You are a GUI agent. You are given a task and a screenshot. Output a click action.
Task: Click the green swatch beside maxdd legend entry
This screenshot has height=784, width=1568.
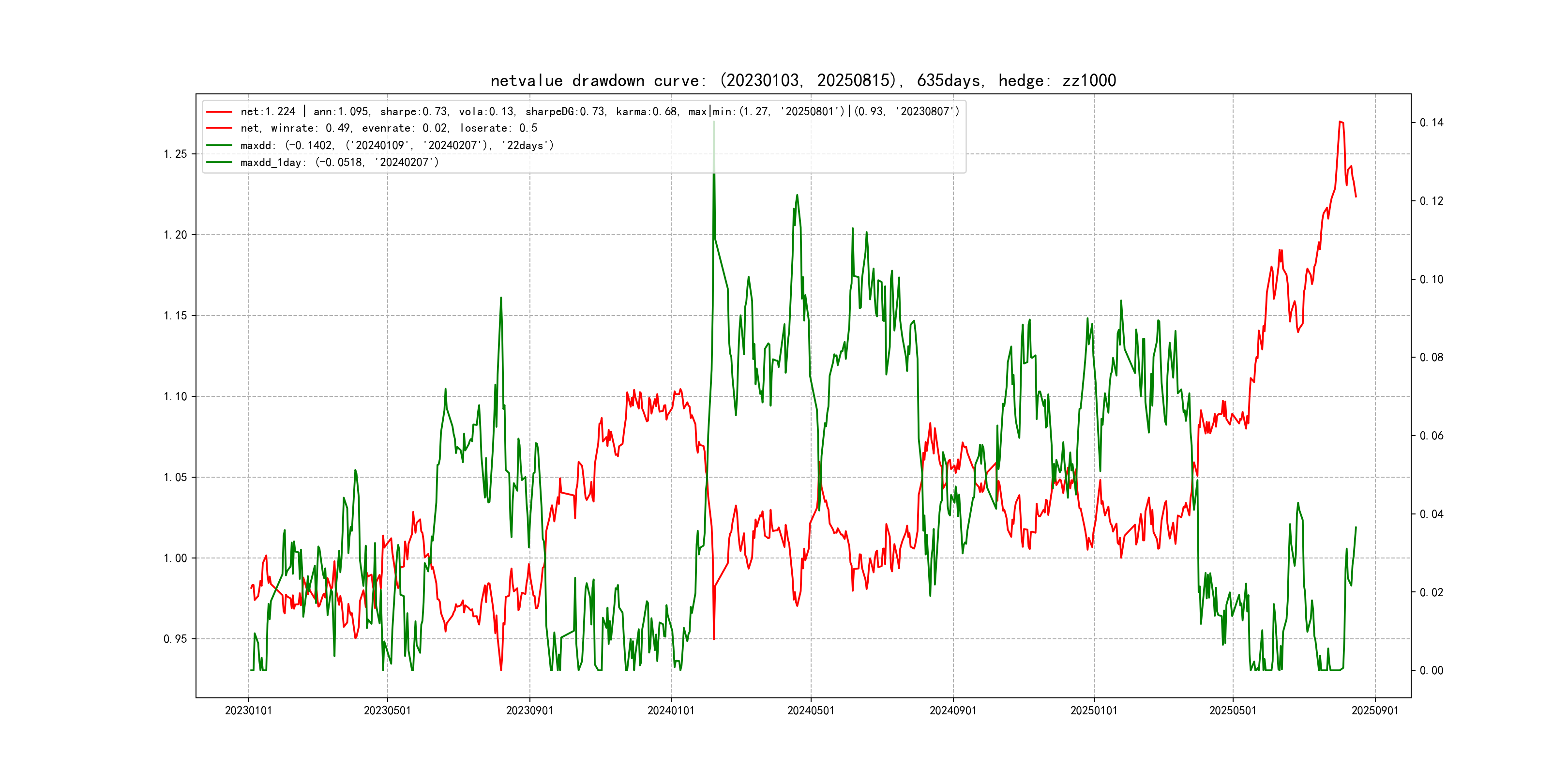point(219,145)
